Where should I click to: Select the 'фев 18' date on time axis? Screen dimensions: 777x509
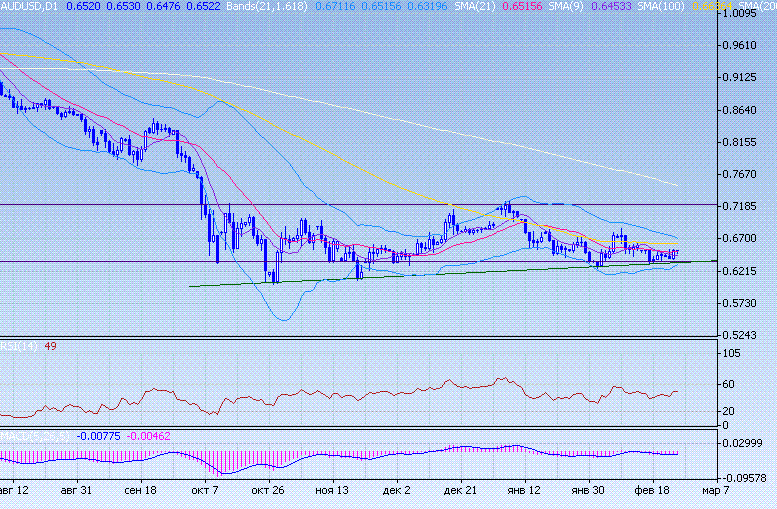pyautogui.click(x=654, y=491)
